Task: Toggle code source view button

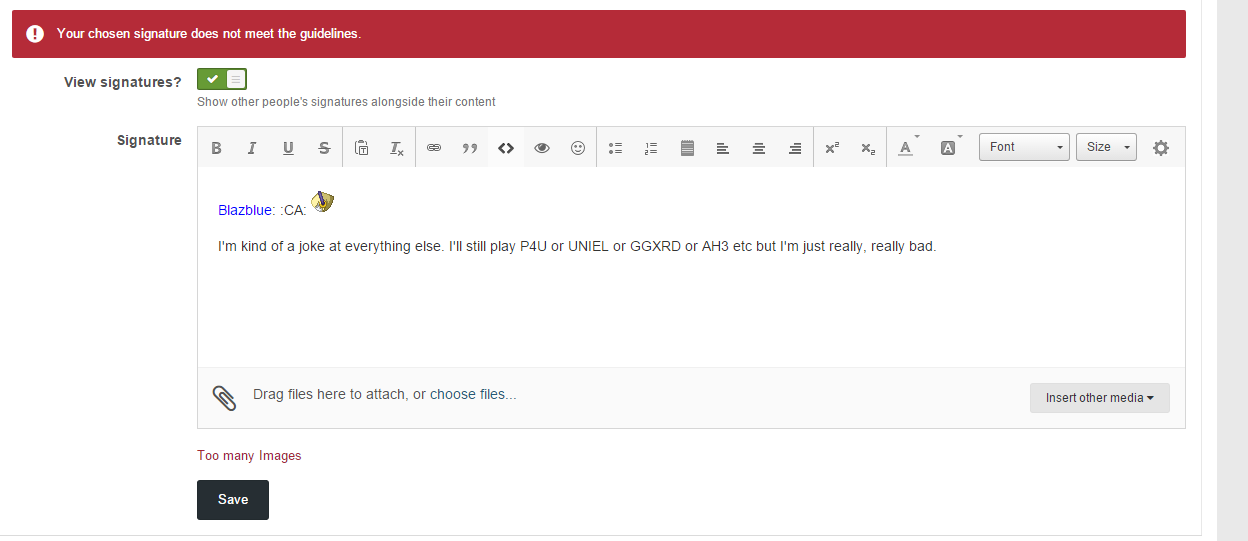Action: click(506, 148)
